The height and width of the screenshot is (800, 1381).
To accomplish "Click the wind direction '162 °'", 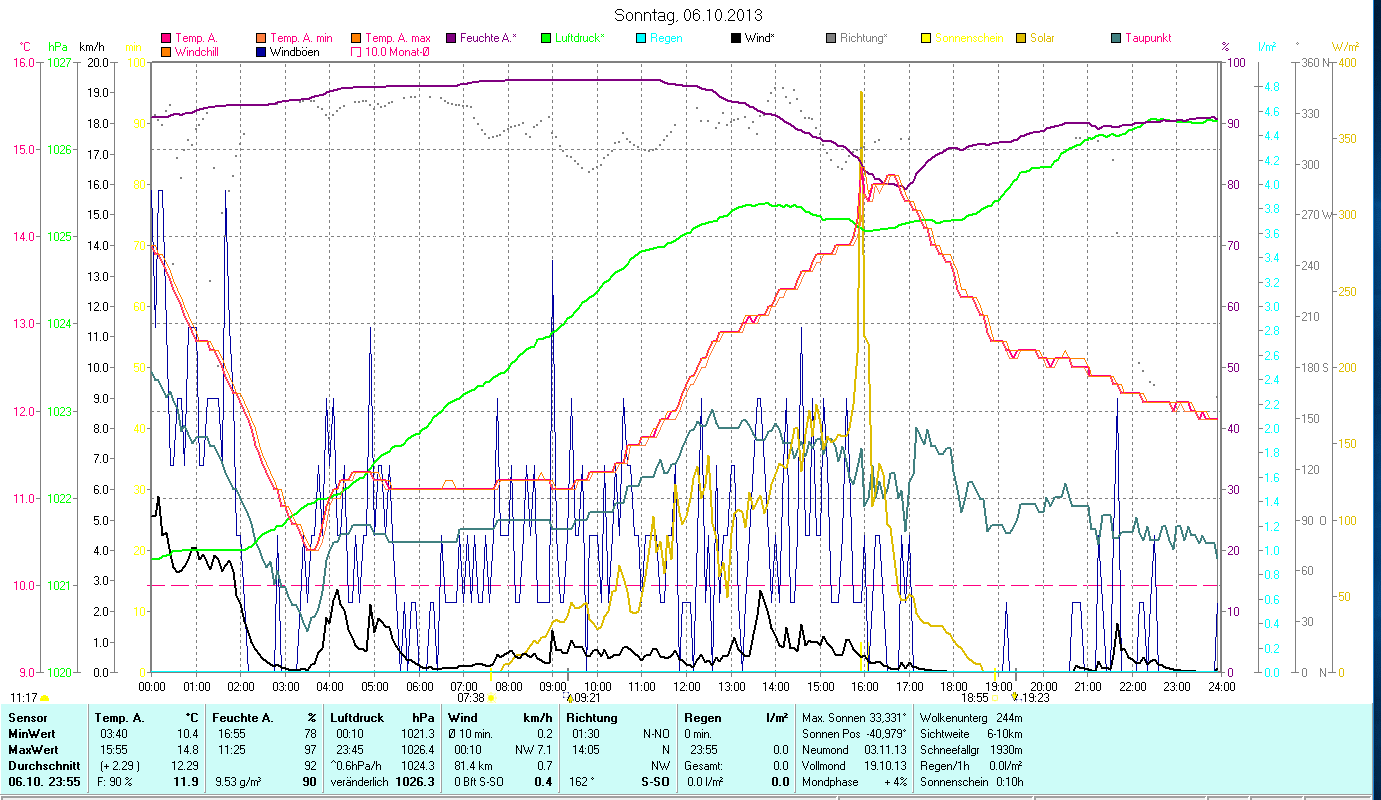I will tap(581, 782).
